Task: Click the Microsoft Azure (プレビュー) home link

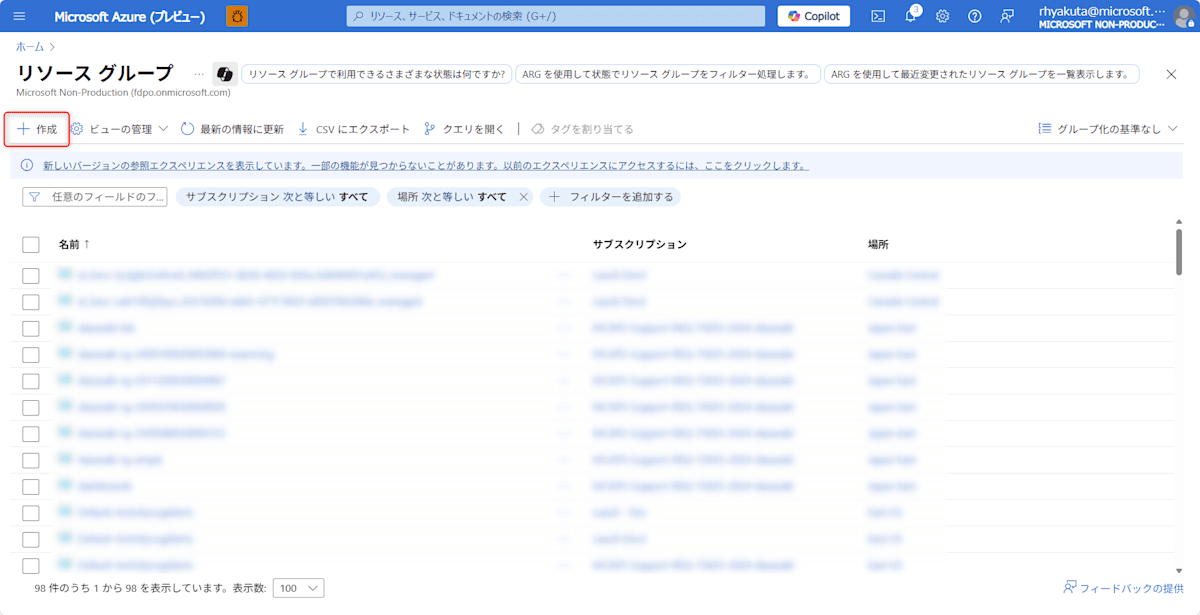Action: click(x=129, y=17)
